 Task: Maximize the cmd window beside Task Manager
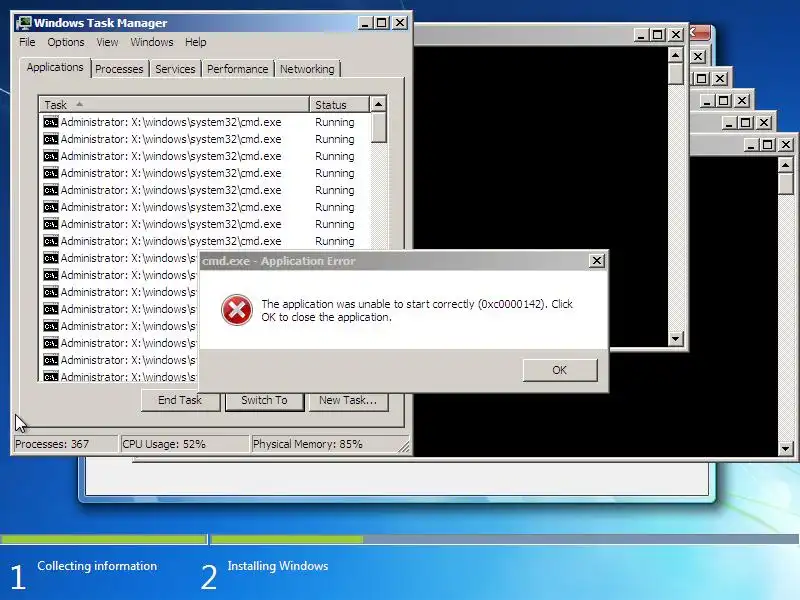click(x=658, y=35)
